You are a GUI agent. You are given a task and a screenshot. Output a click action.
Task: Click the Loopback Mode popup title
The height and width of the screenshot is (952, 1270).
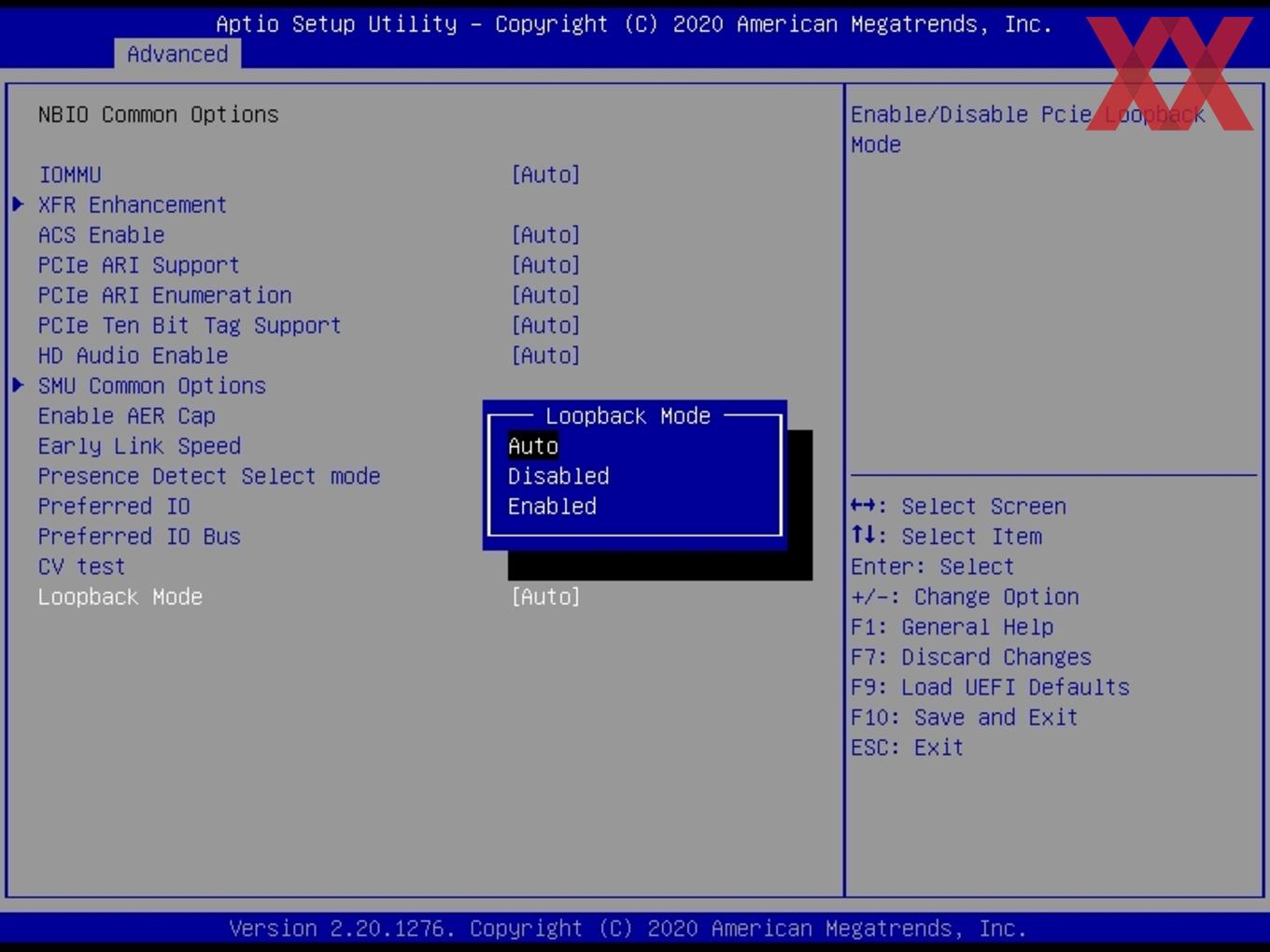pos(628,415)
